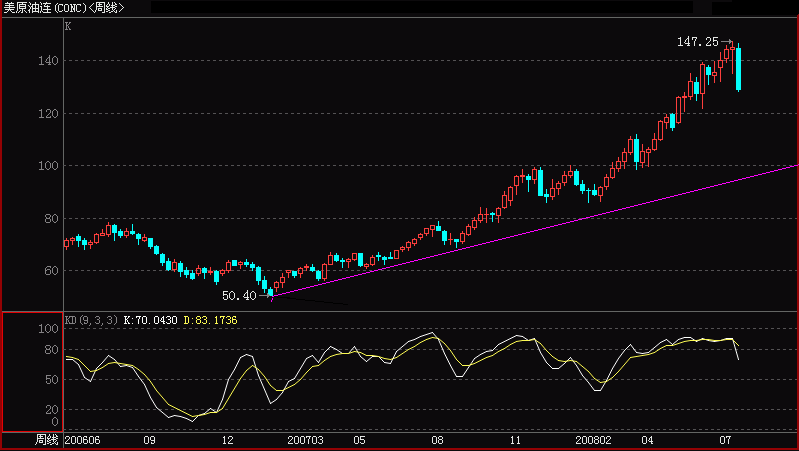This screenshot has width=799, height=451.
Task: Click the 120 price axis label
Action: pyautogui.click(x=48, y=114)
